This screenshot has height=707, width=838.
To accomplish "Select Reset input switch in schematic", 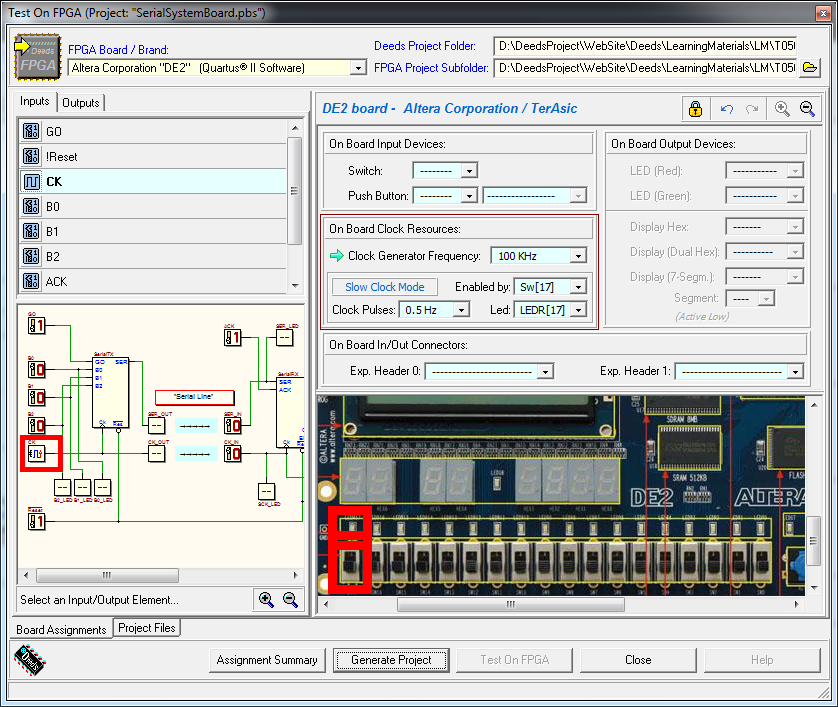I will click(x=36, y=521).
